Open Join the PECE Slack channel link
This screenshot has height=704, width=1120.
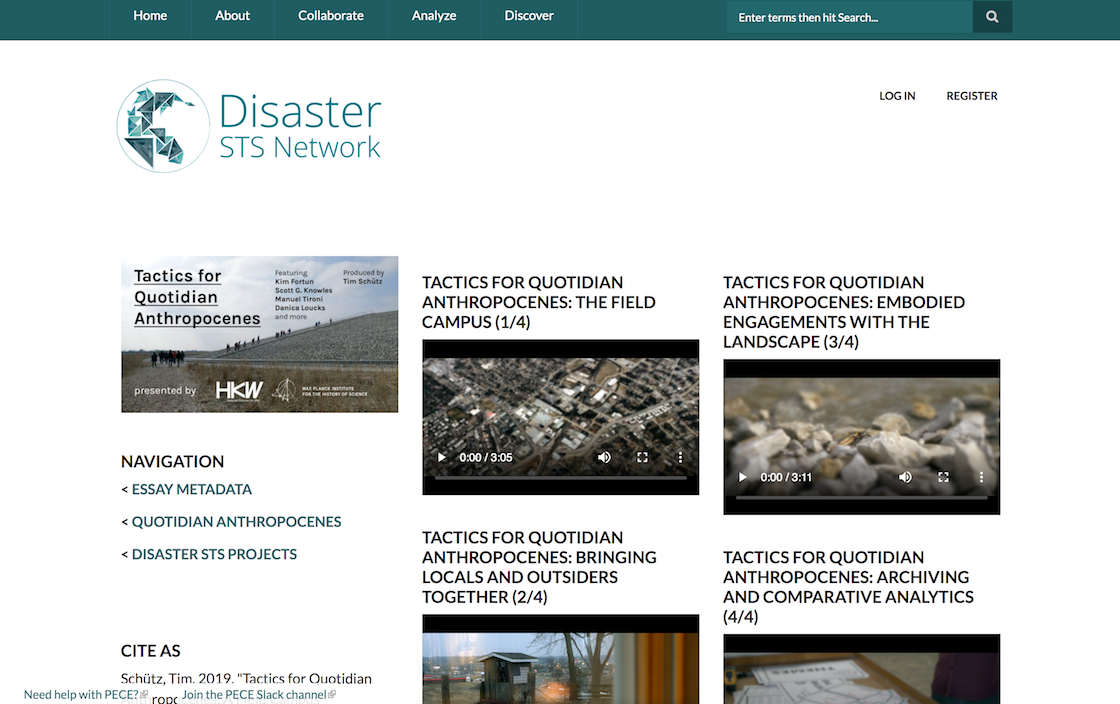pyautogui.click(x=257, y=694)
